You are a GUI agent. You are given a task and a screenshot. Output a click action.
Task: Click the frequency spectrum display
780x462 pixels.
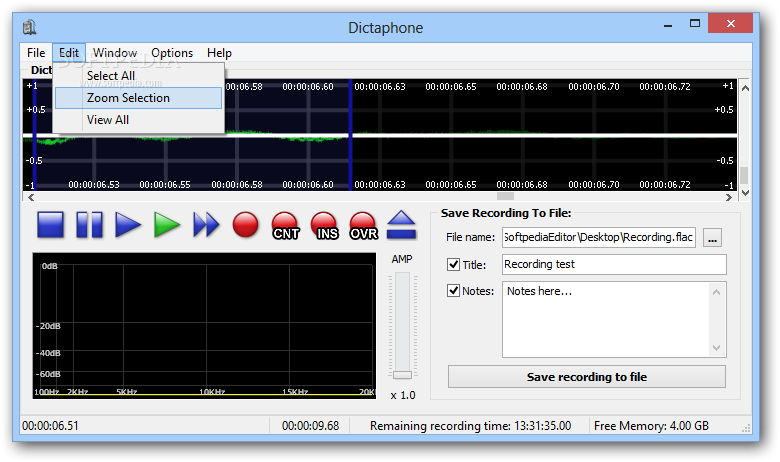coord(204,326)
